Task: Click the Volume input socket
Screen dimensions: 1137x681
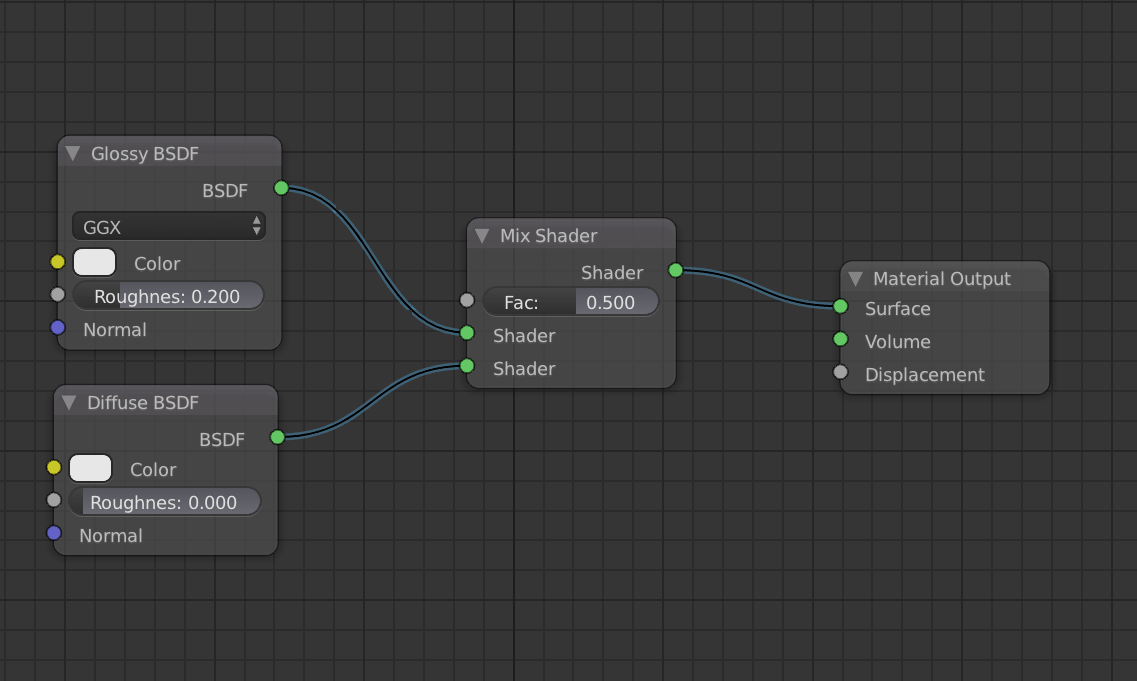Action: pos(838,341)
